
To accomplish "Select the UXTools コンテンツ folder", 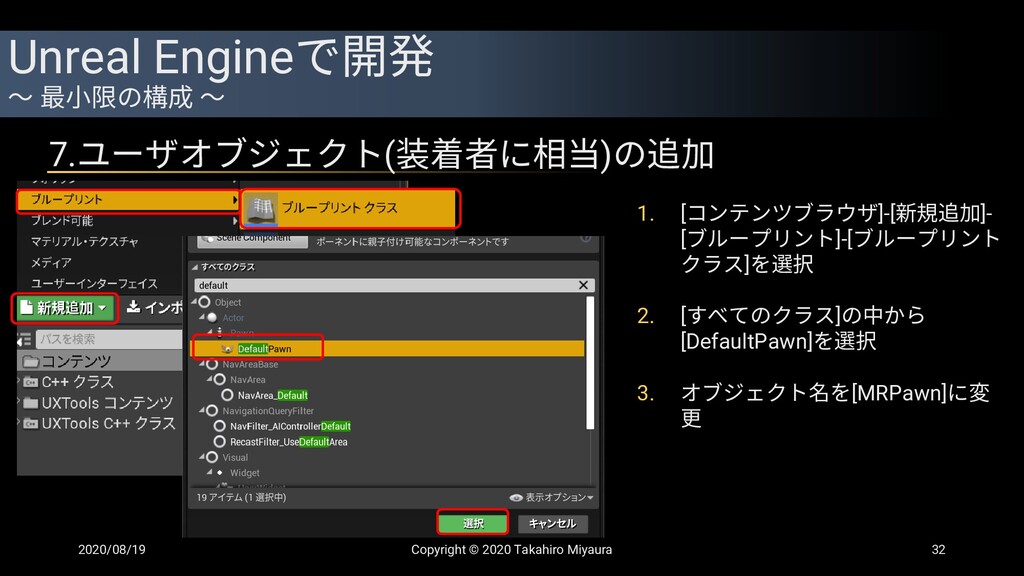I will click(100, 403).
